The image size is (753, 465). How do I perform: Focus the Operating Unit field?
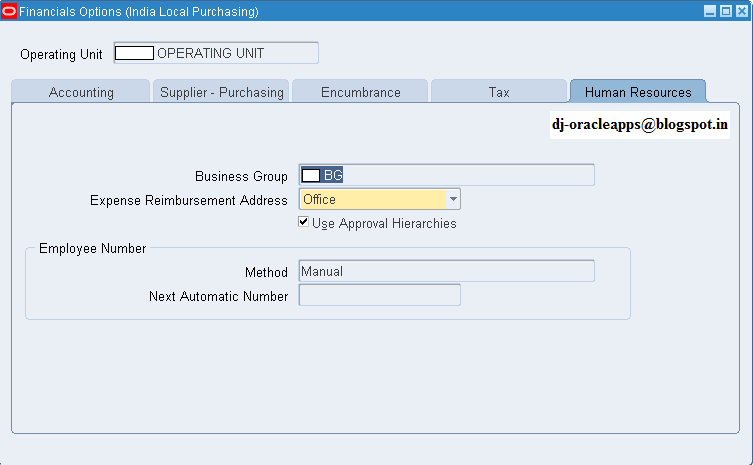[216, 53]
